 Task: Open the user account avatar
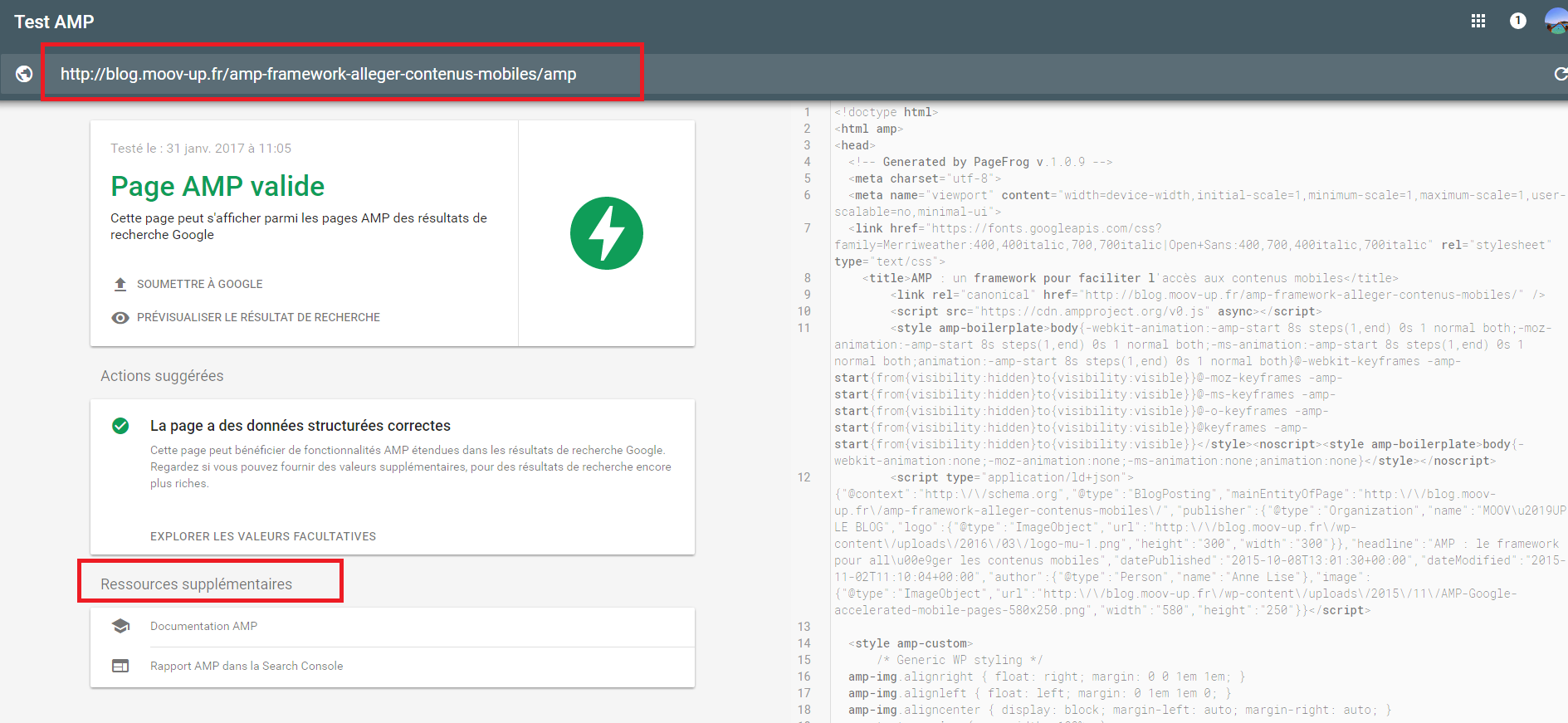tap(1556, 21)
